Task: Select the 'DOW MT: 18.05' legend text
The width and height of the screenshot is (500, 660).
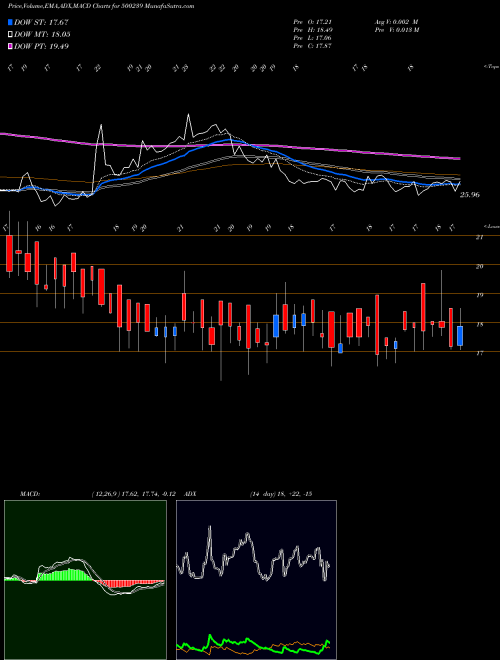Action: point(42,35)
